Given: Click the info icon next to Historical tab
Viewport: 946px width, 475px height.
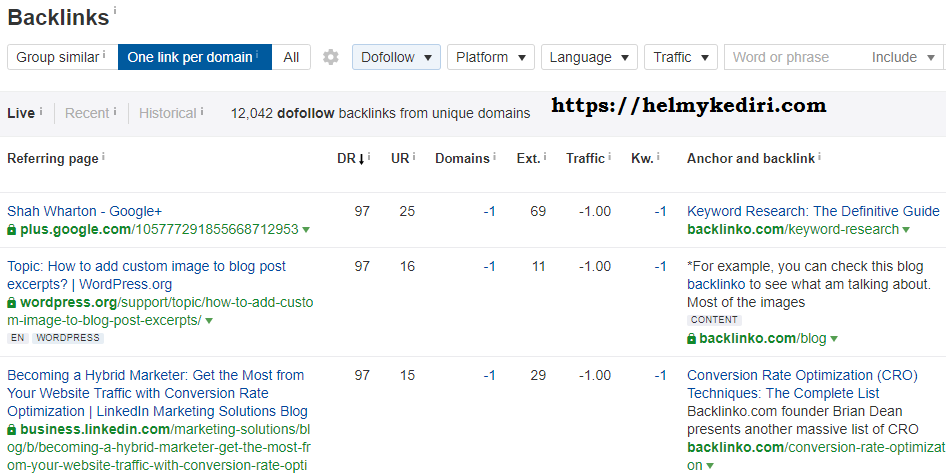Looking at the screenshot, I should [202, 111].
